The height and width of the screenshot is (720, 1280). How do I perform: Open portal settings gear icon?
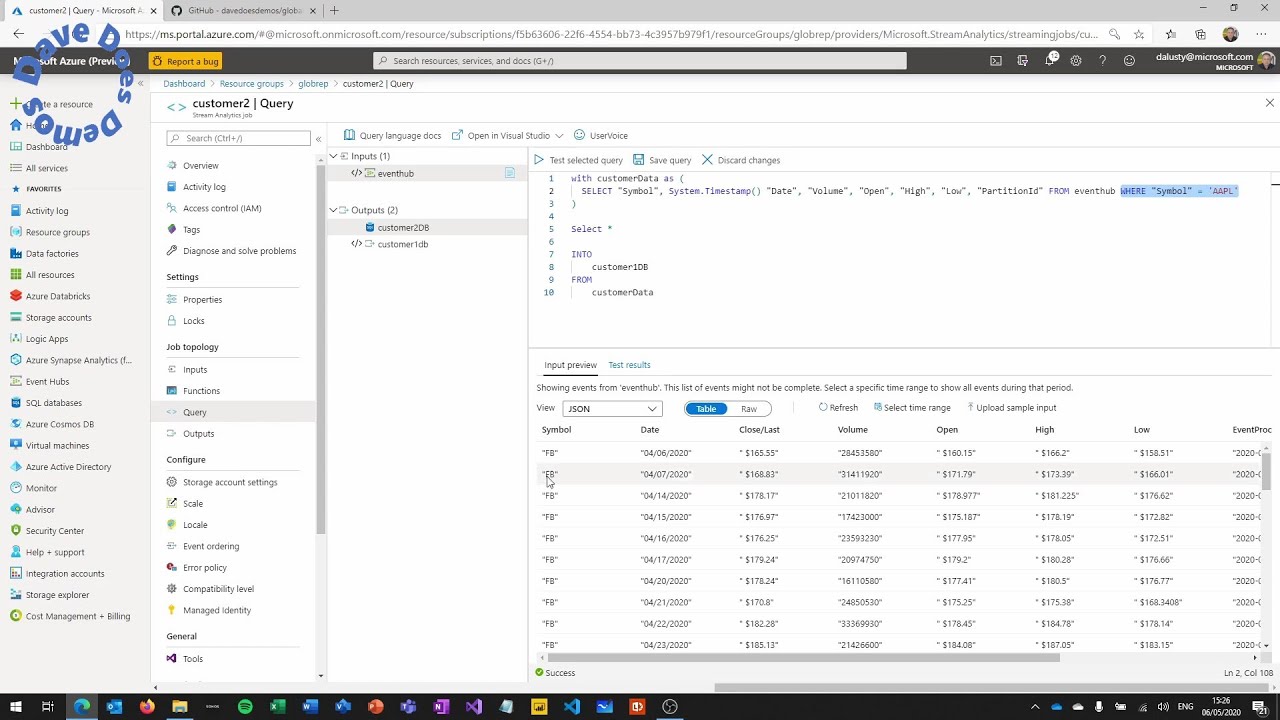(1076, 60)
